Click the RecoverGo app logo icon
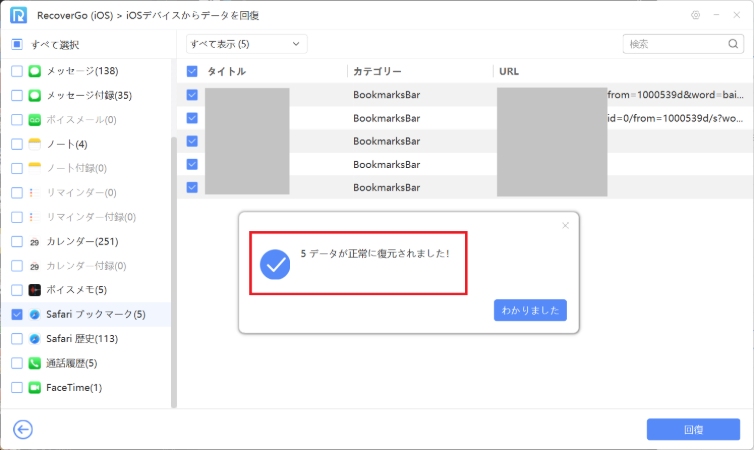 18,15
